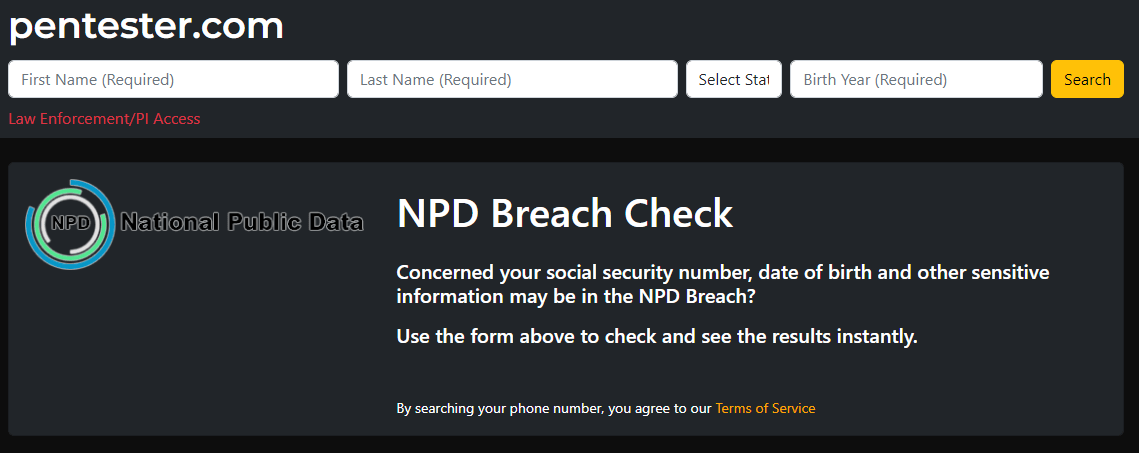The image size is (1139, 453).
Task: Click the NPD letters inside the logo
Action: 71,223
